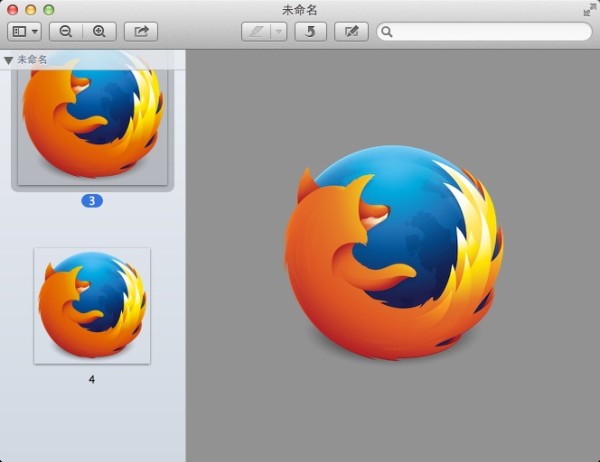Viewport: 600px width, 462px height.
Task: Click the blue page number 3 badge
Action: [92, 201]
